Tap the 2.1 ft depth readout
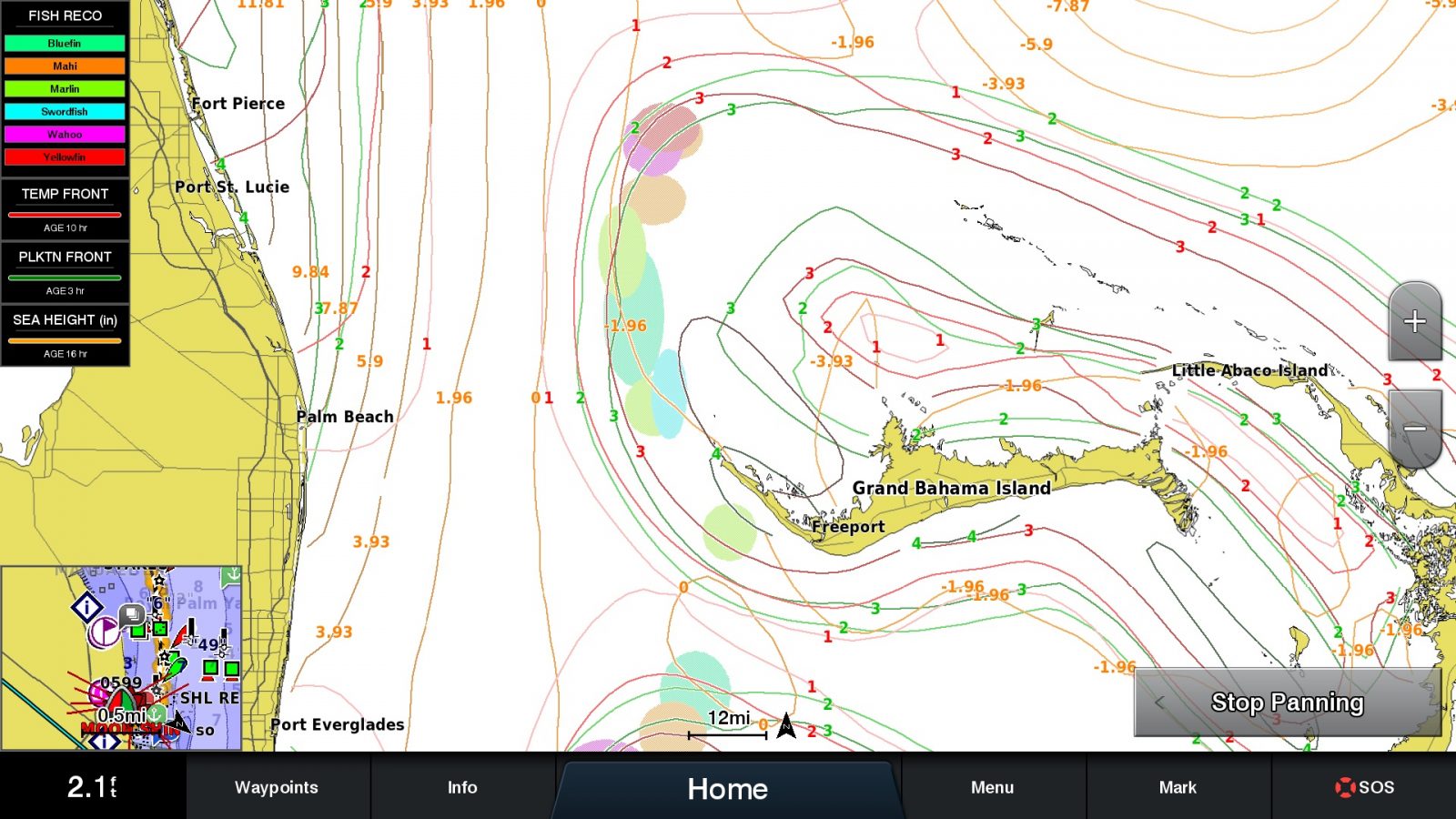This screenshot has height=819, width=1456. [x=92, y=786]
